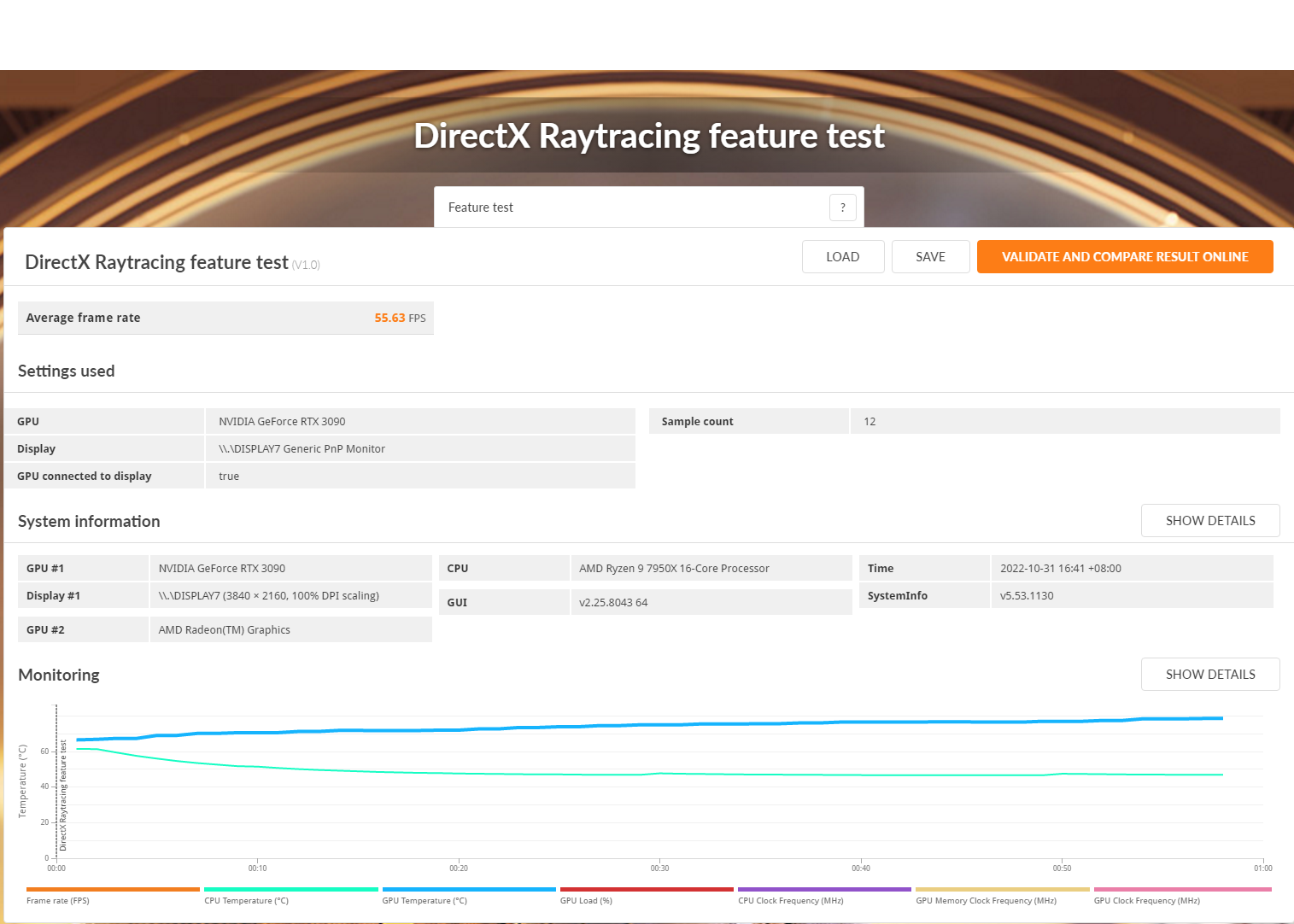Click the 00:30 timeline mark on chart
1294x924 pixels.
tap(659, 868)
